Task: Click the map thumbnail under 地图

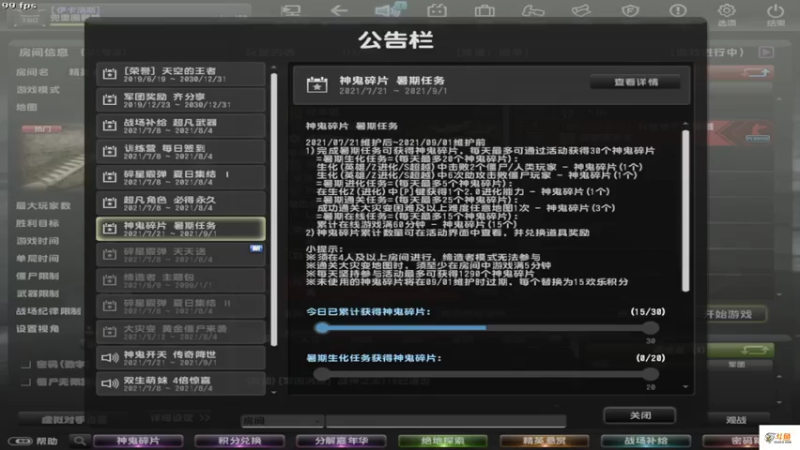Action: point(51,158)
